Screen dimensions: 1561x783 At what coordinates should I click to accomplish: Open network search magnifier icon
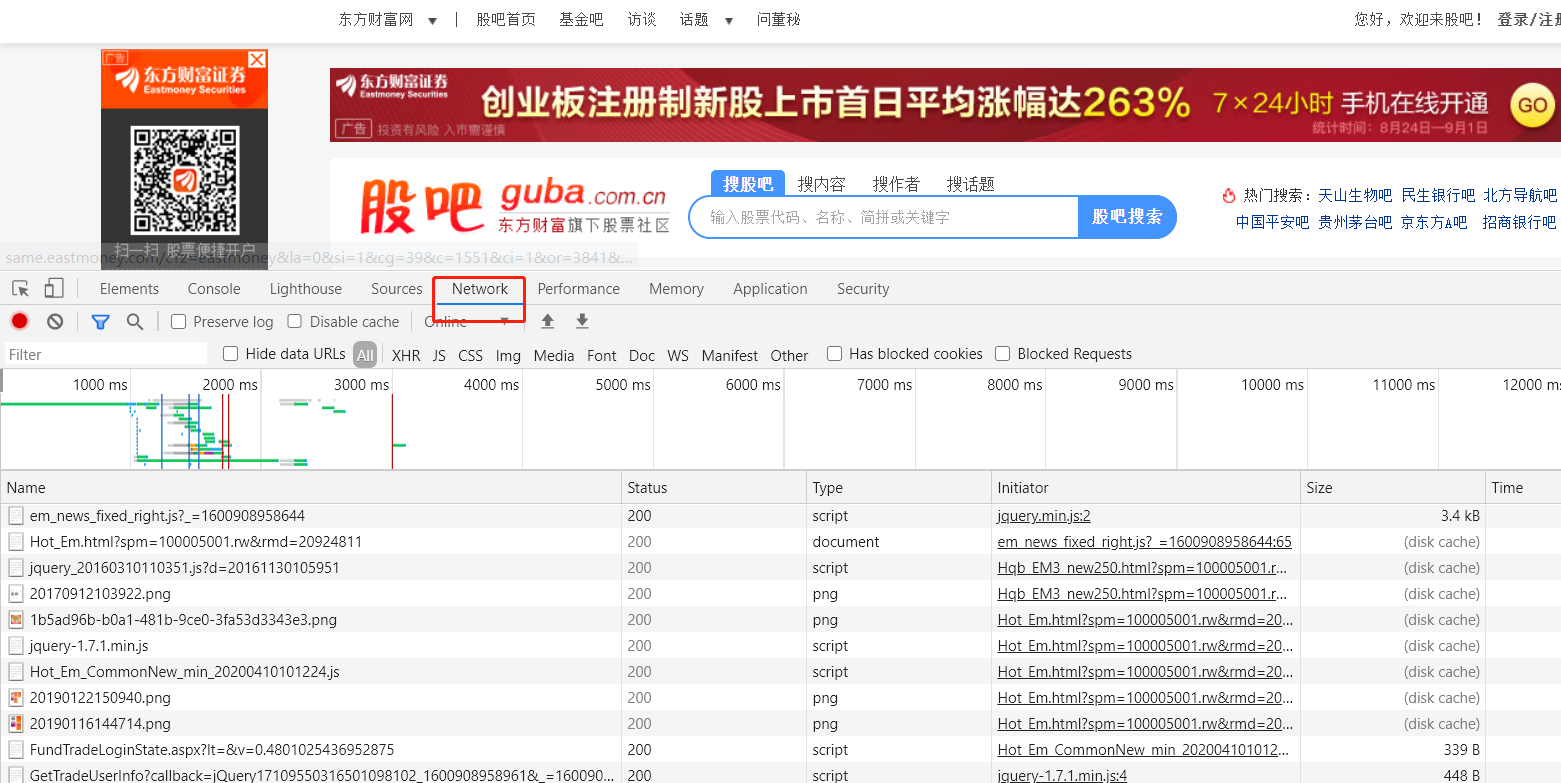[x=135, y=321]
